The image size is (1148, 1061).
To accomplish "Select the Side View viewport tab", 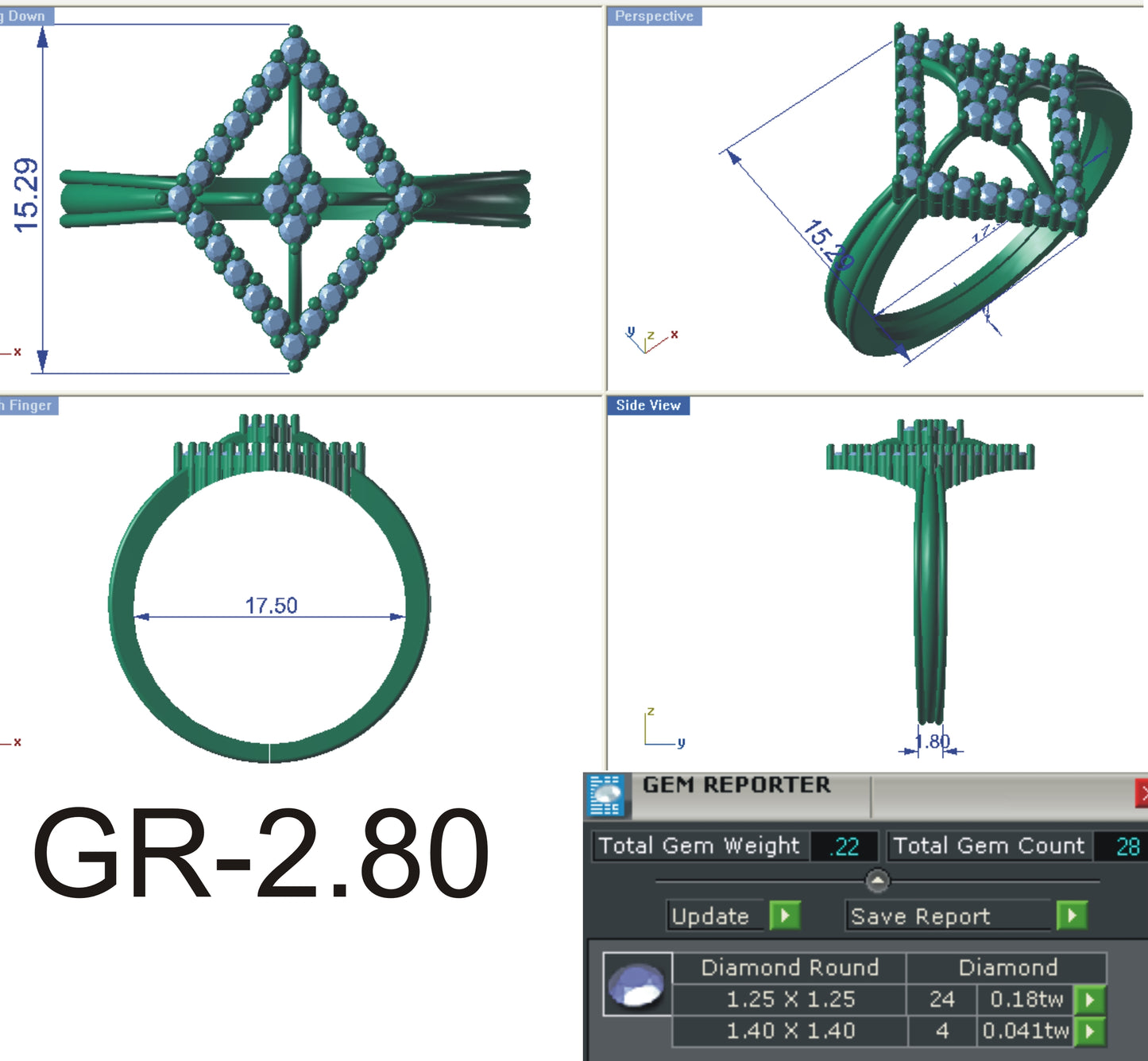I will [648, 405].
